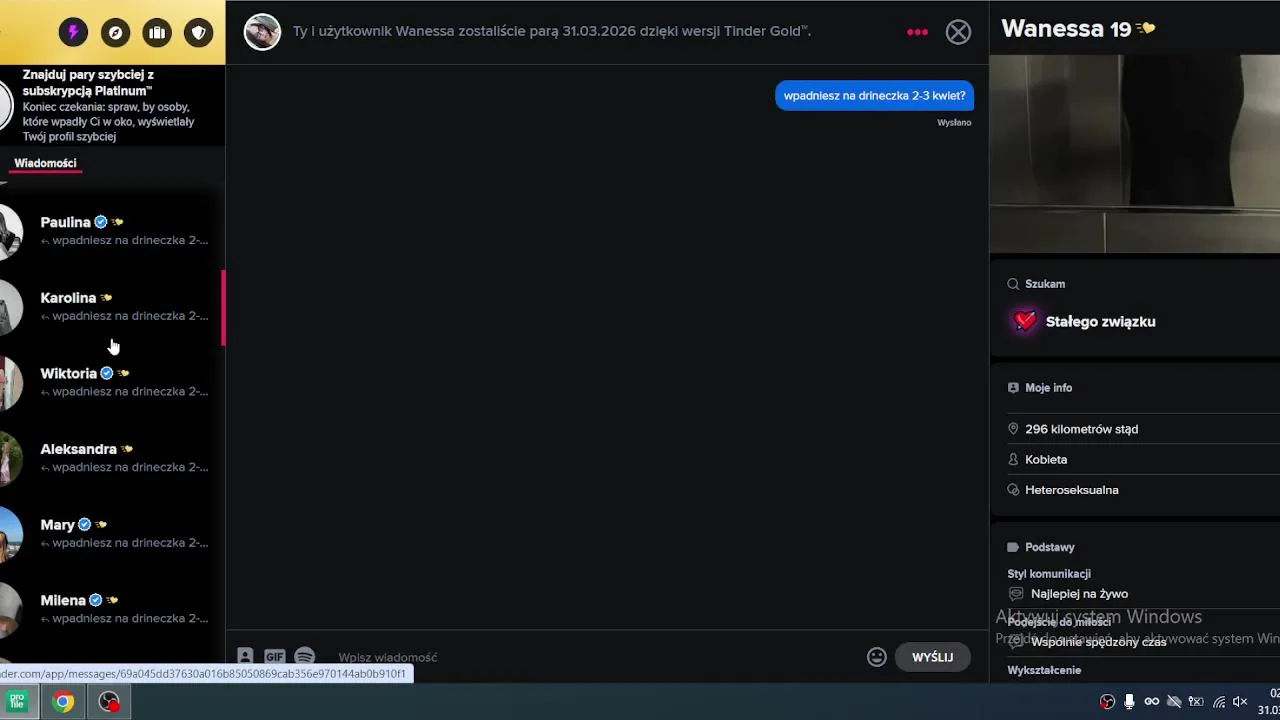
Task: Click the Wanessa 19 profile name
Action: pyautogui.click(x=1066, y=29)
